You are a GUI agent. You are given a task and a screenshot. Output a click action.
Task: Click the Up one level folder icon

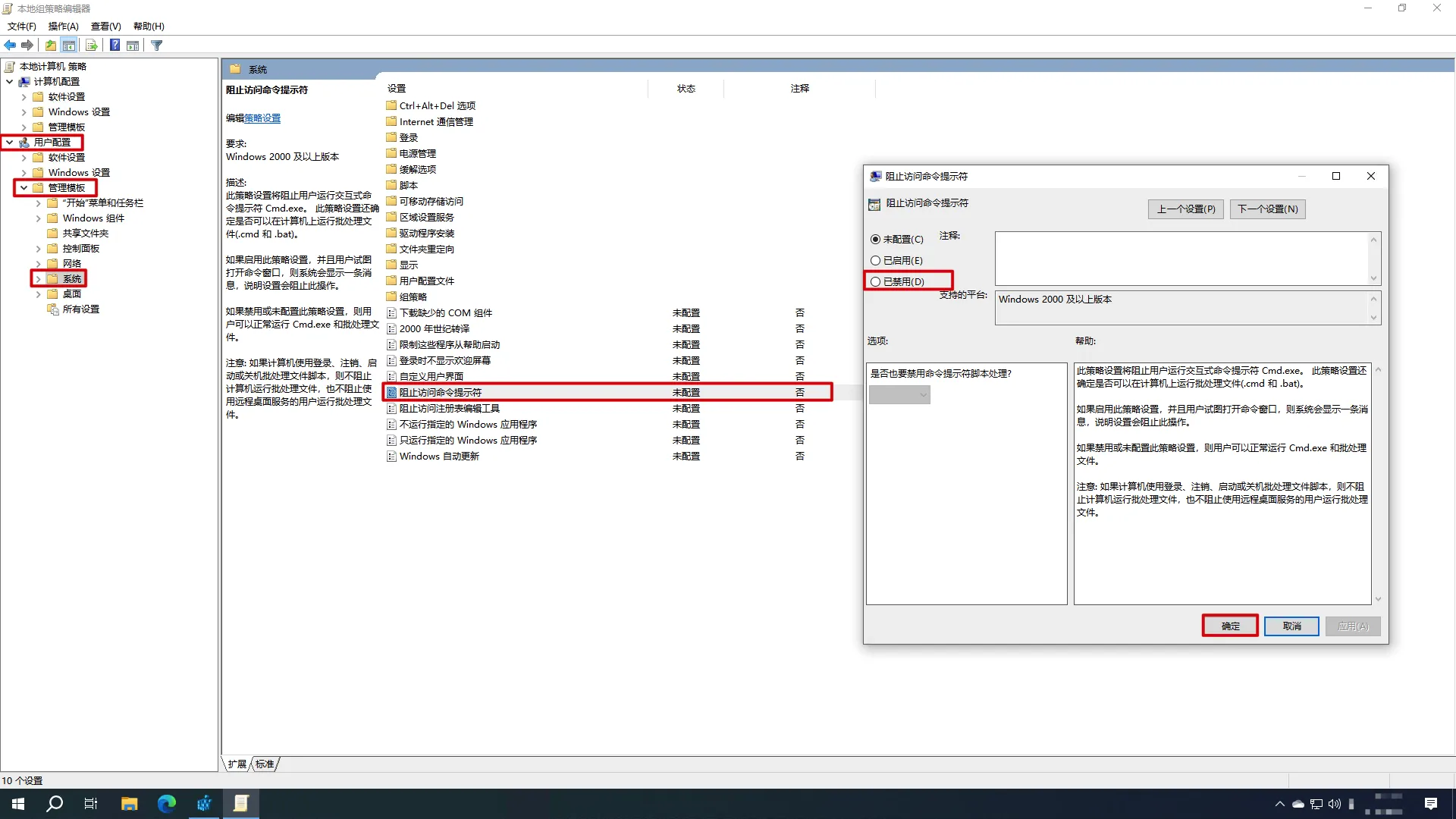(50, 45)
